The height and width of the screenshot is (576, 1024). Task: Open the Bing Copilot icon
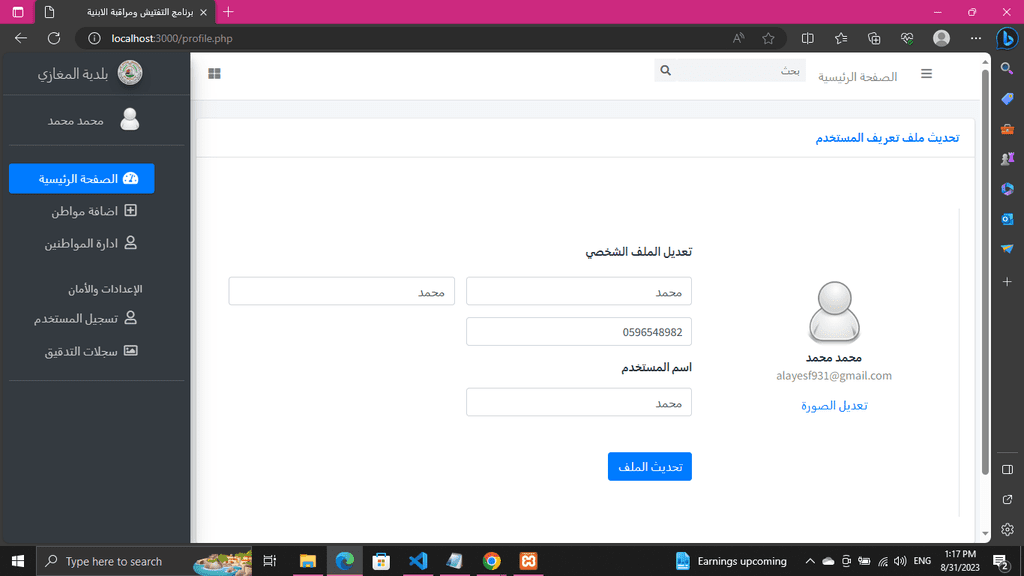click(x=1007, y=39)
